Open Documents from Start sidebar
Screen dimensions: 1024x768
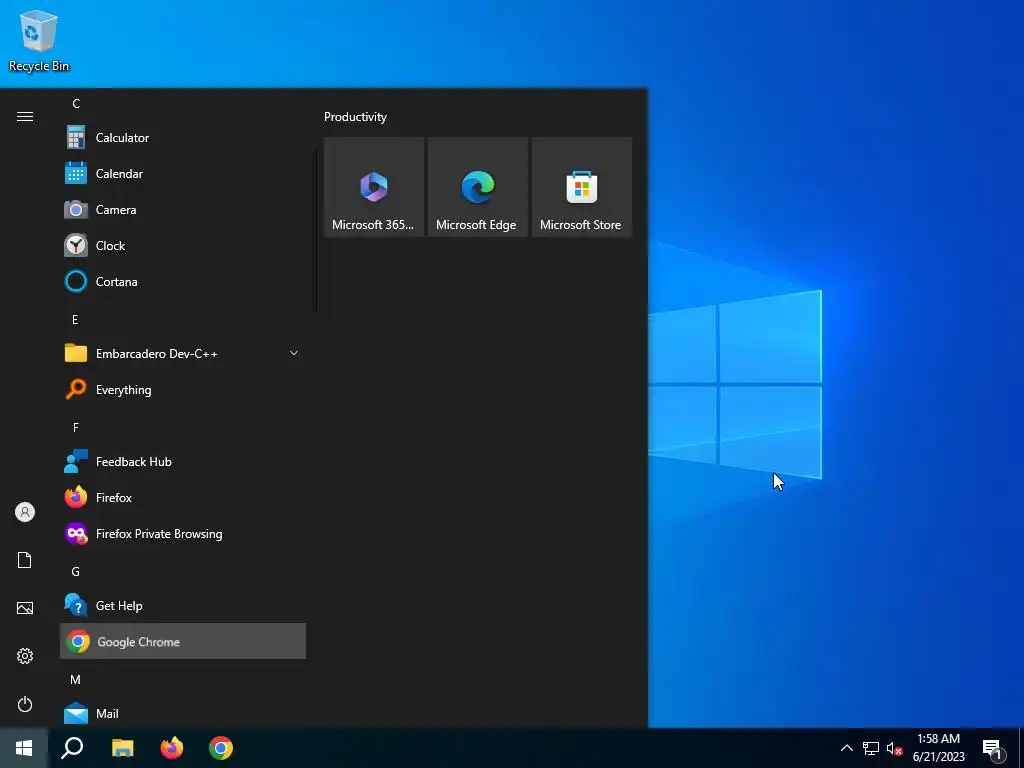tap(25, 560)
